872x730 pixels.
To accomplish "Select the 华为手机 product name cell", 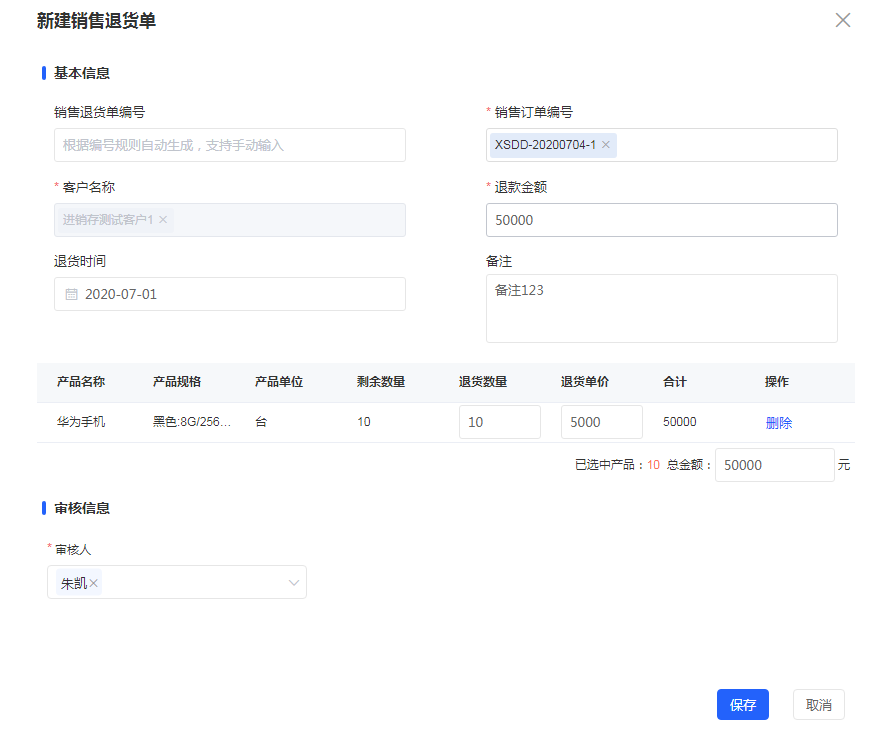I will click(81, 422).
